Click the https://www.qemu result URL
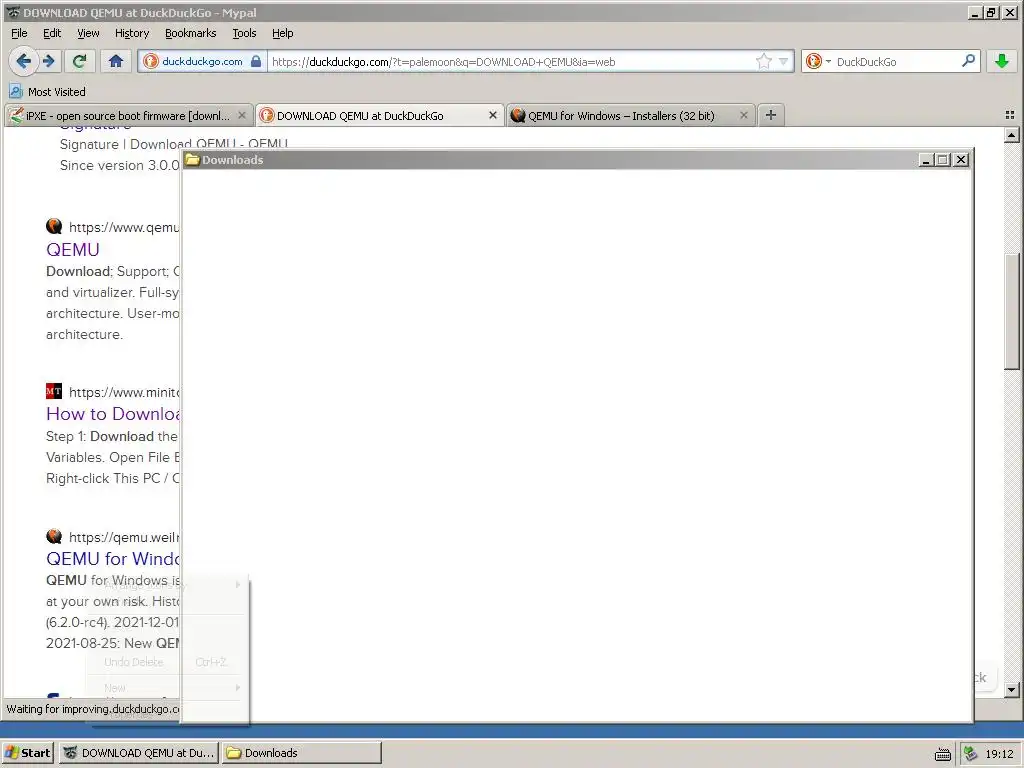1024x768 pixels. (124, 227)
